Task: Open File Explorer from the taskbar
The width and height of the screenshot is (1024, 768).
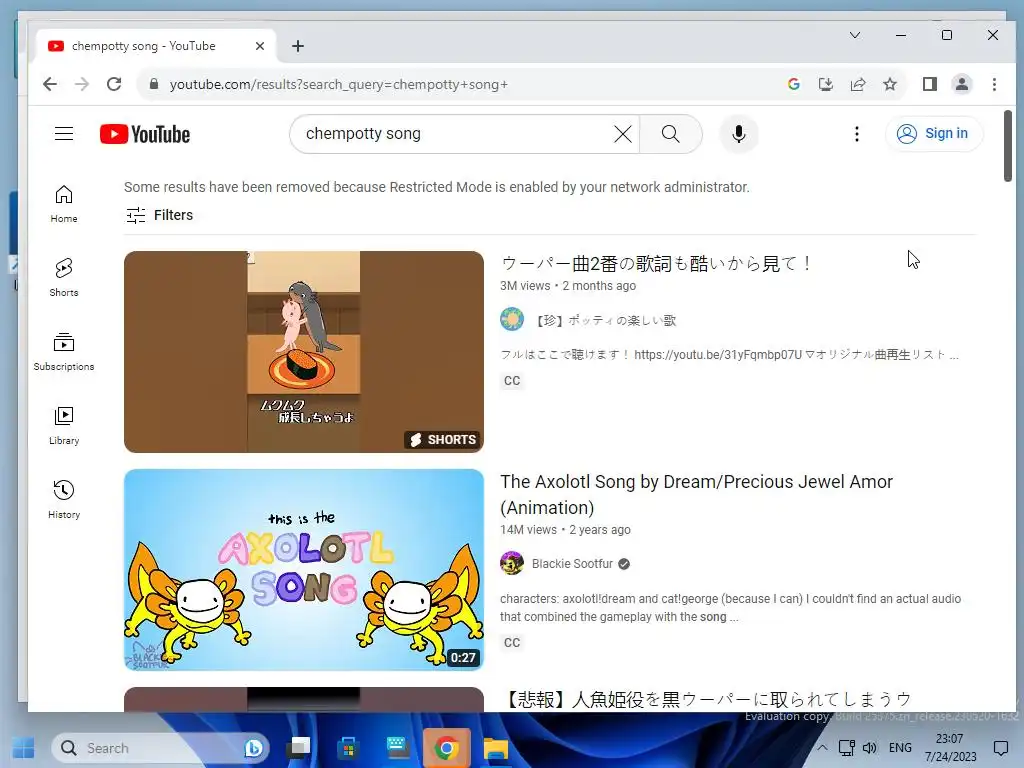Action: 496,748
